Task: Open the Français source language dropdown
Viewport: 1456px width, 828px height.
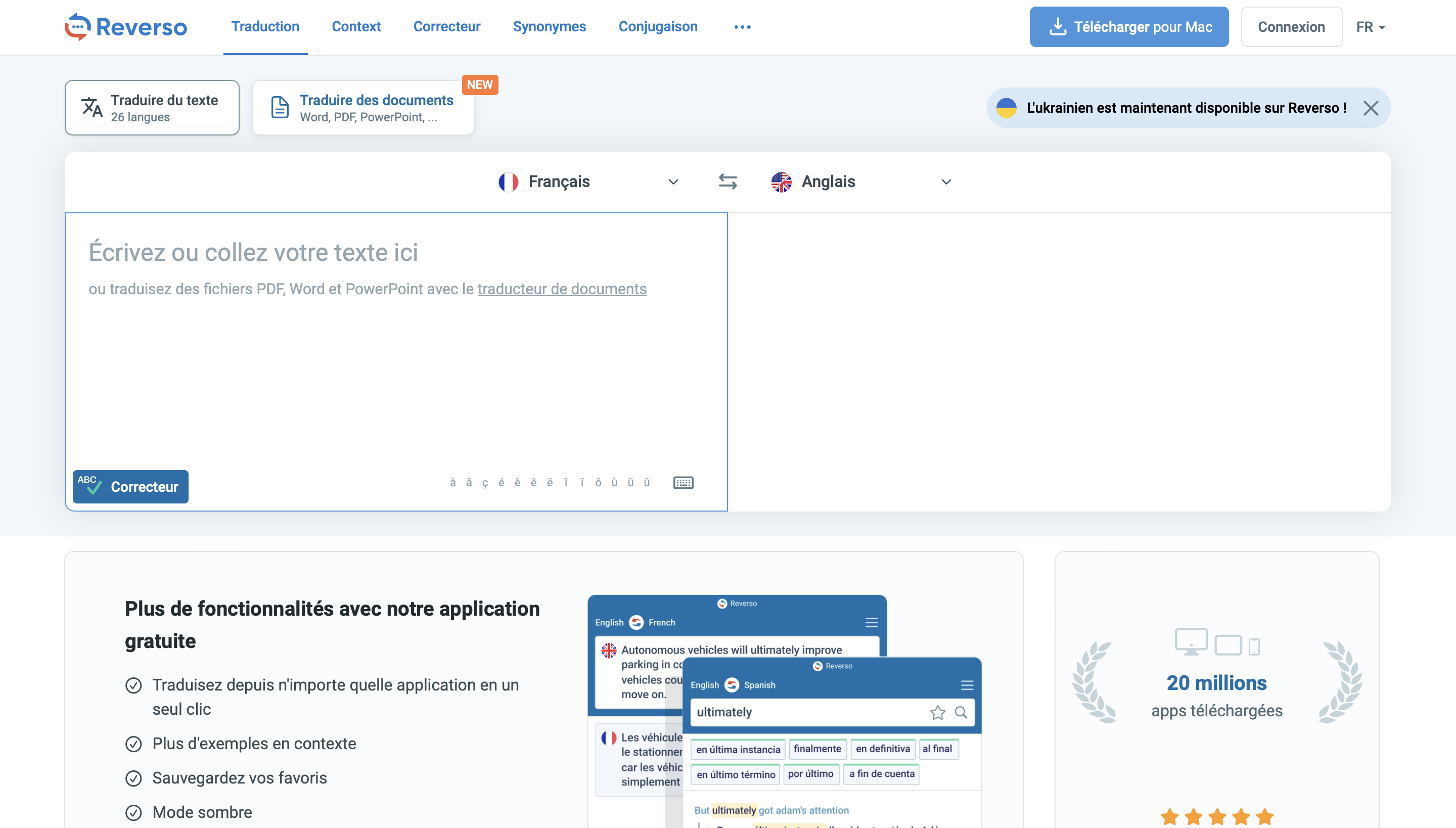Action: coord(588,182)
